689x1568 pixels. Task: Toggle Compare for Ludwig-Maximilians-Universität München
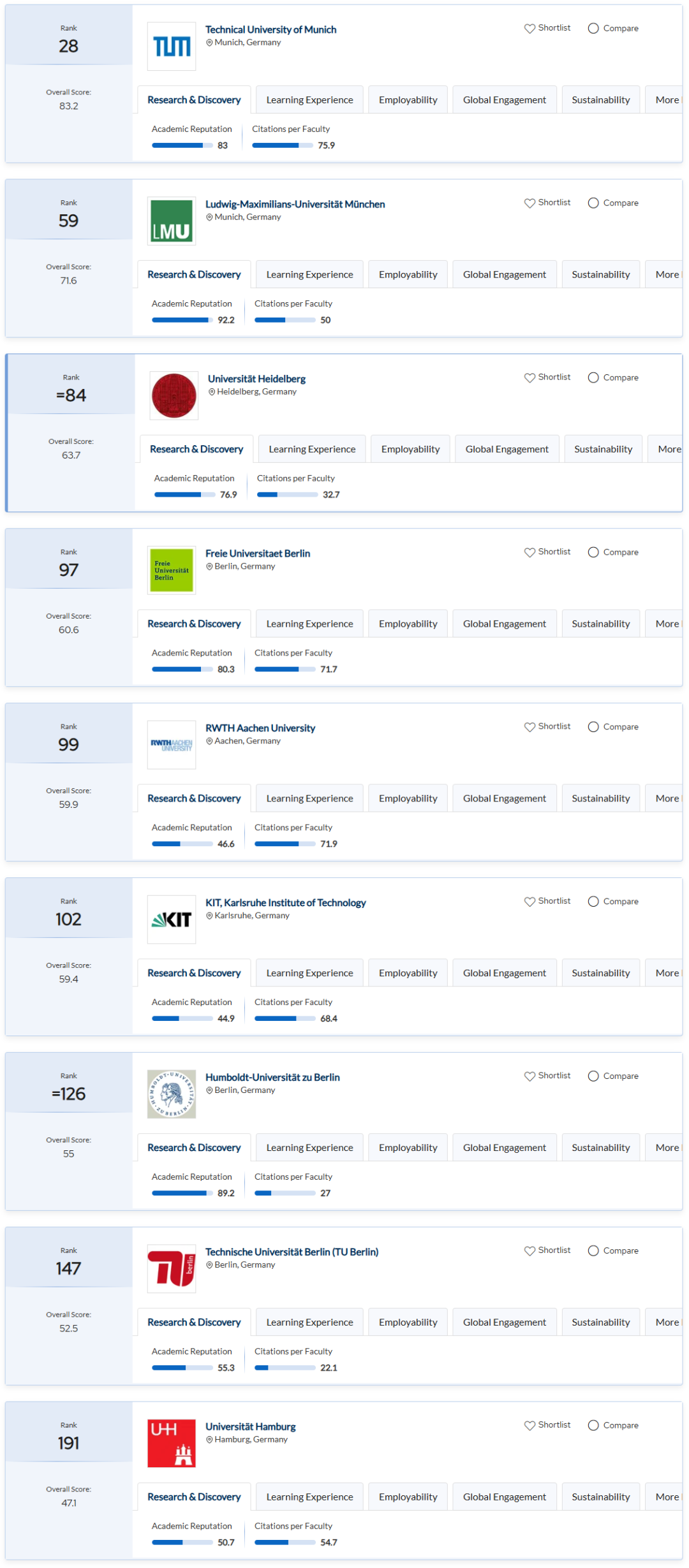(593, 203)
